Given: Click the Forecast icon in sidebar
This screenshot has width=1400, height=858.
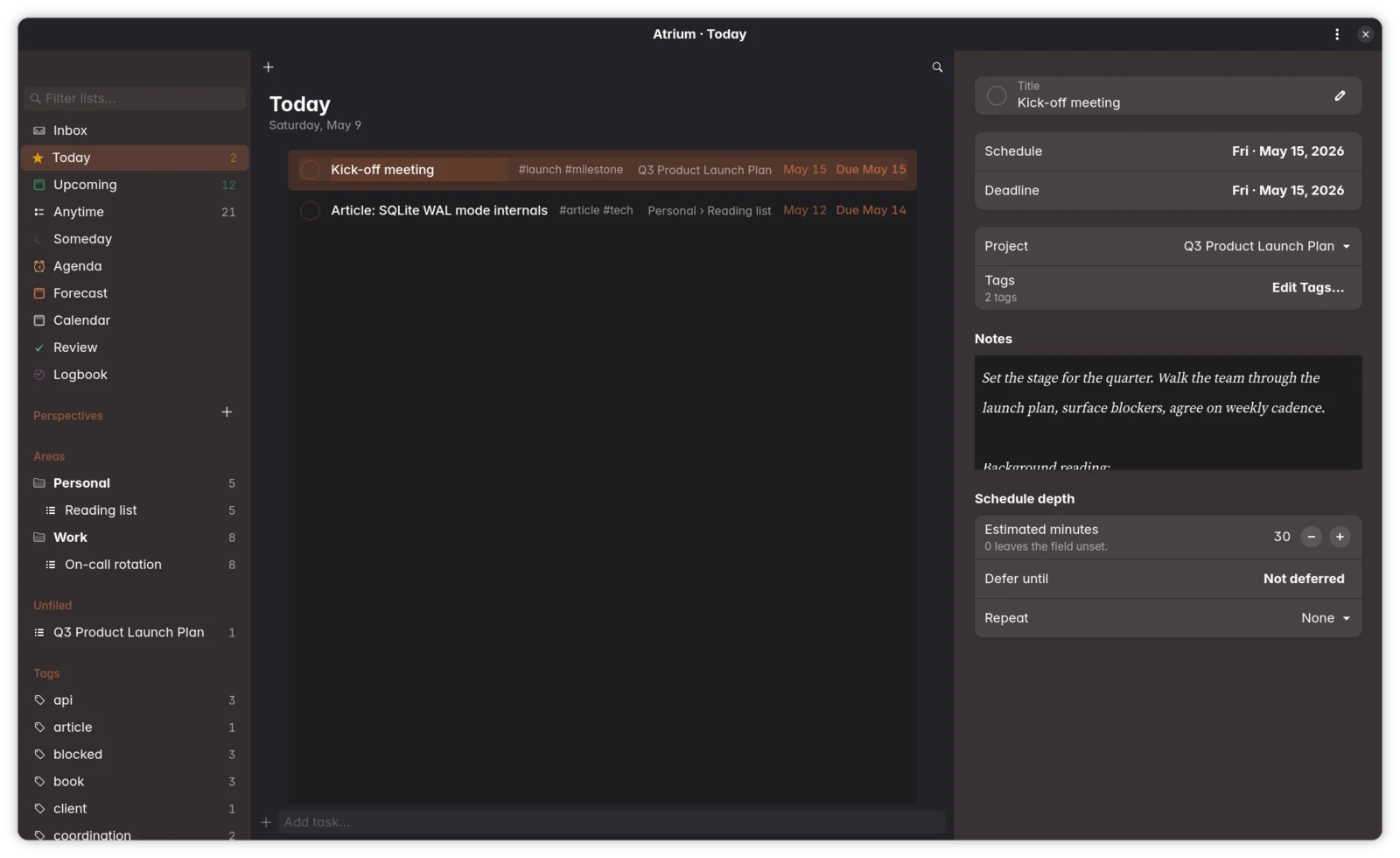Looking at the screenshot, I should pyautogui.click(x=38, y=293).
